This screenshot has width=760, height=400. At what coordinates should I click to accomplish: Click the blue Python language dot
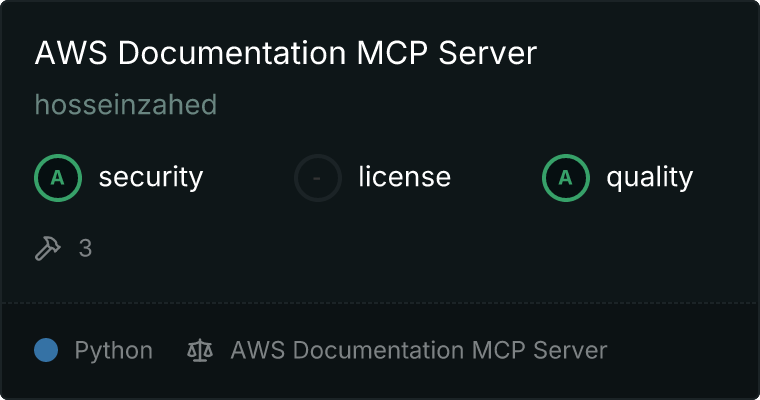(x=46, y=350)
